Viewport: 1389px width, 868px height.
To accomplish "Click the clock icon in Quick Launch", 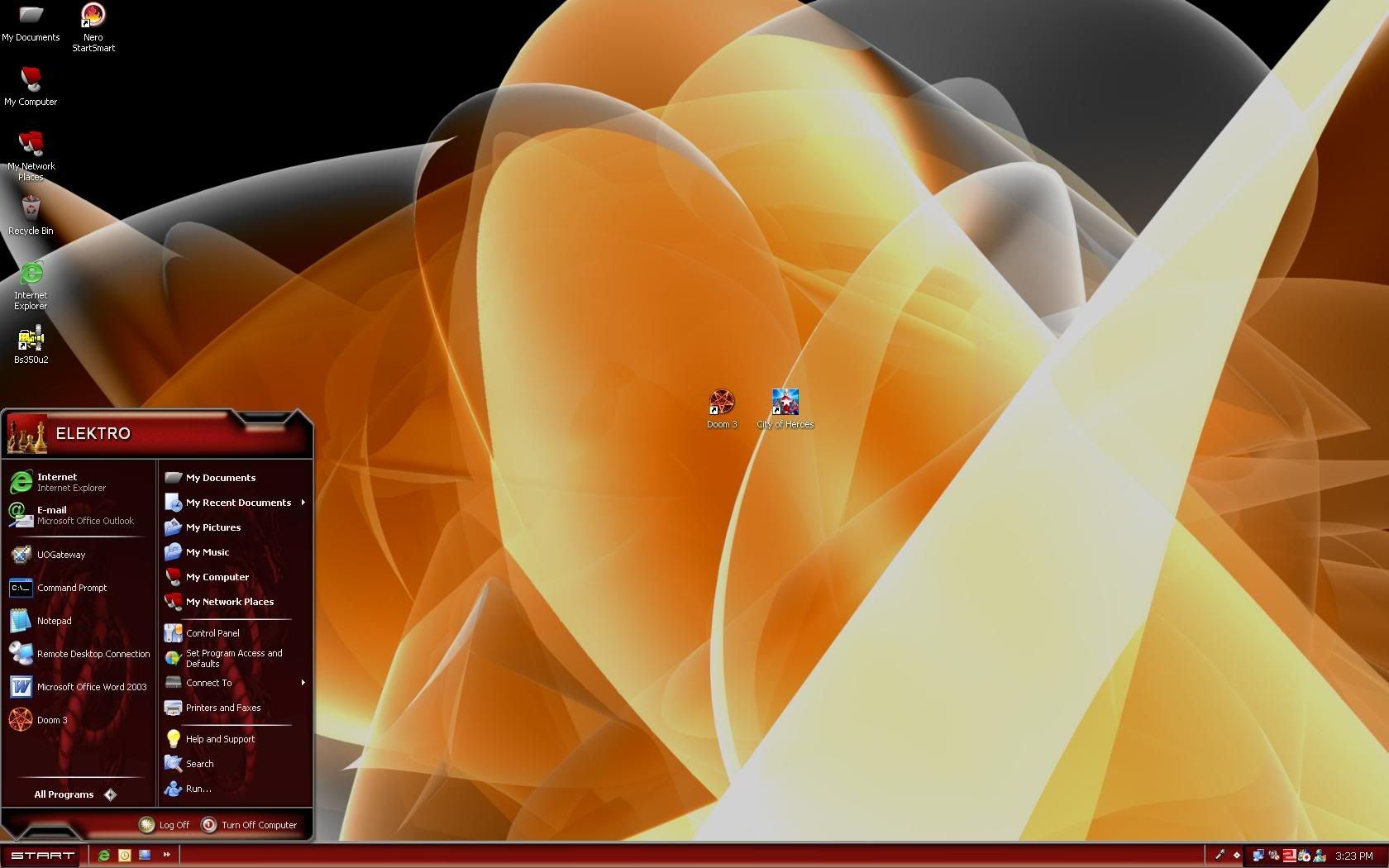I will pos(125,856).
